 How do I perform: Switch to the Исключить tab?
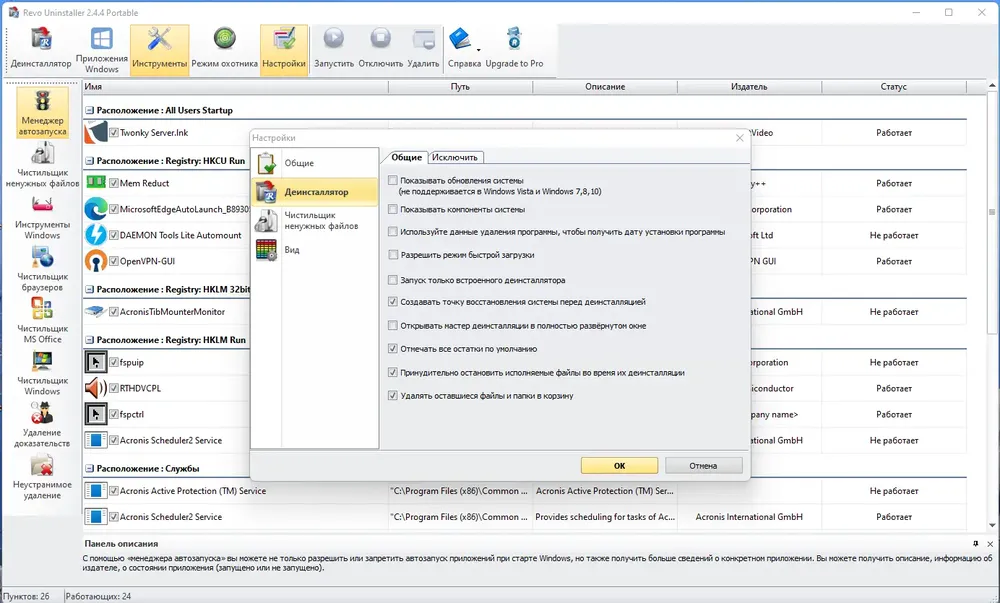click(455, 157)
